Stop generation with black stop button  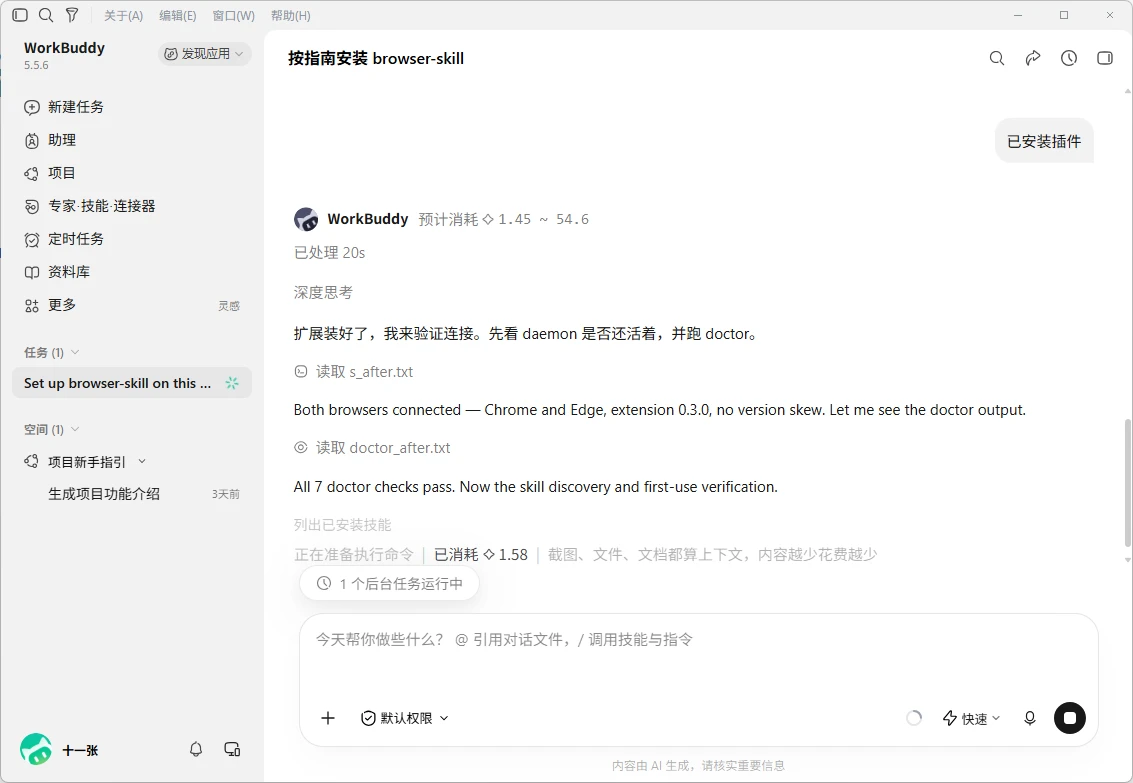coord(1070,718)
